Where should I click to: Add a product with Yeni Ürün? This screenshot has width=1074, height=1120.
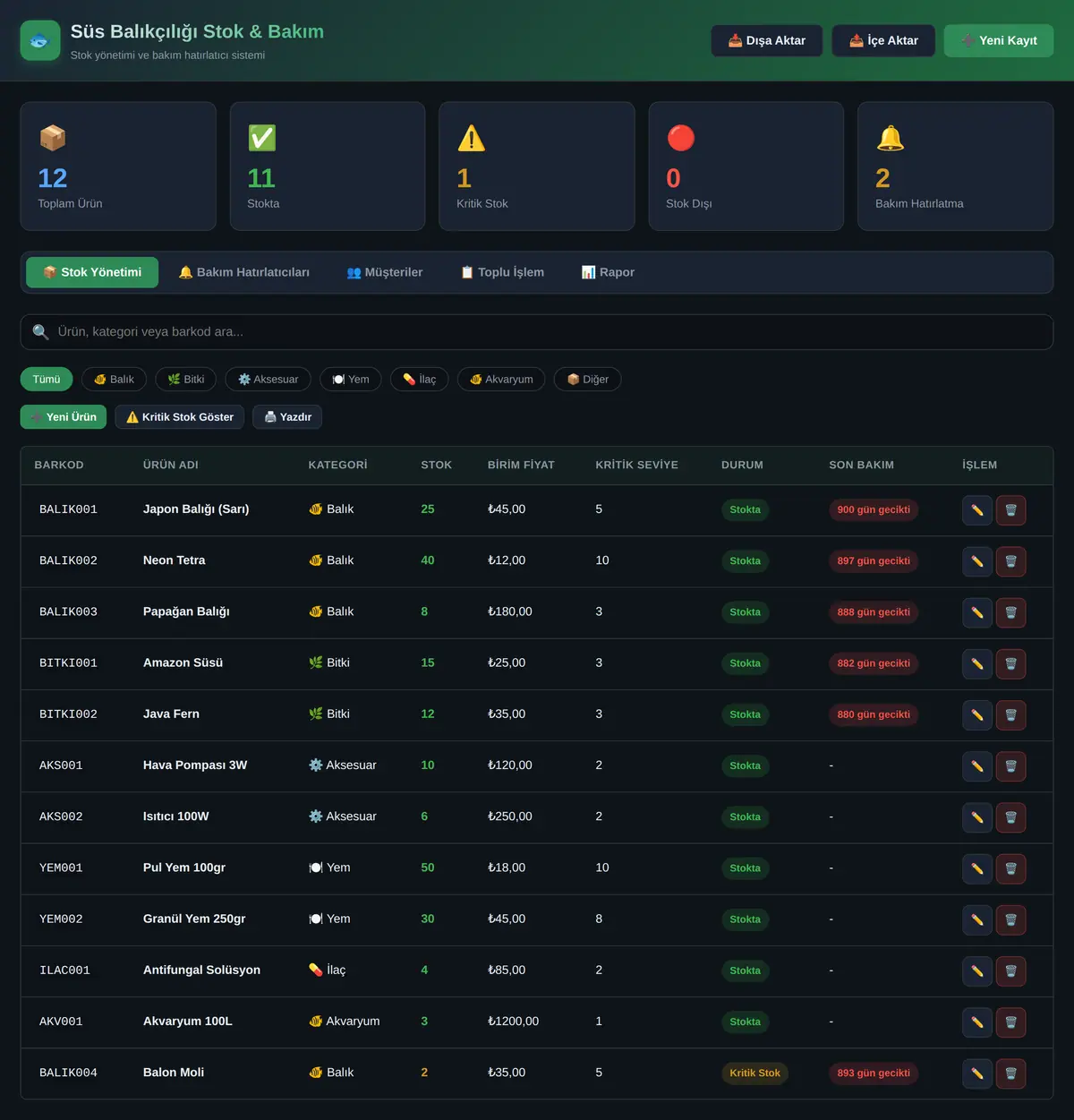pyautogui.click(x=64, y=417)
